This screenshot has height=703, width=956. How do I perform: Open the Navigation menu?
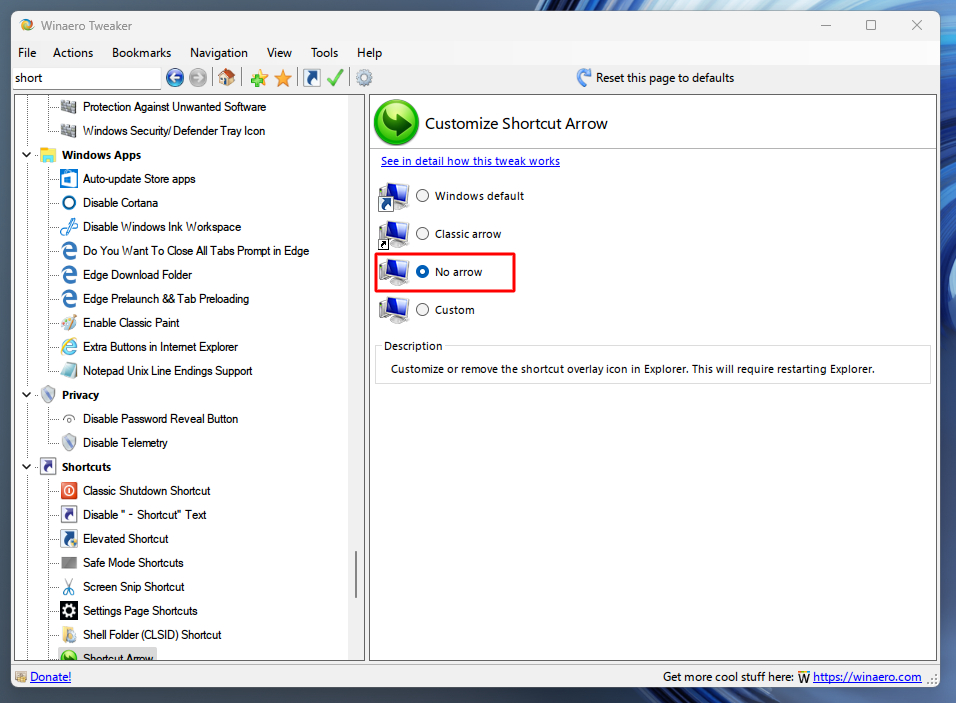(218, 52)
